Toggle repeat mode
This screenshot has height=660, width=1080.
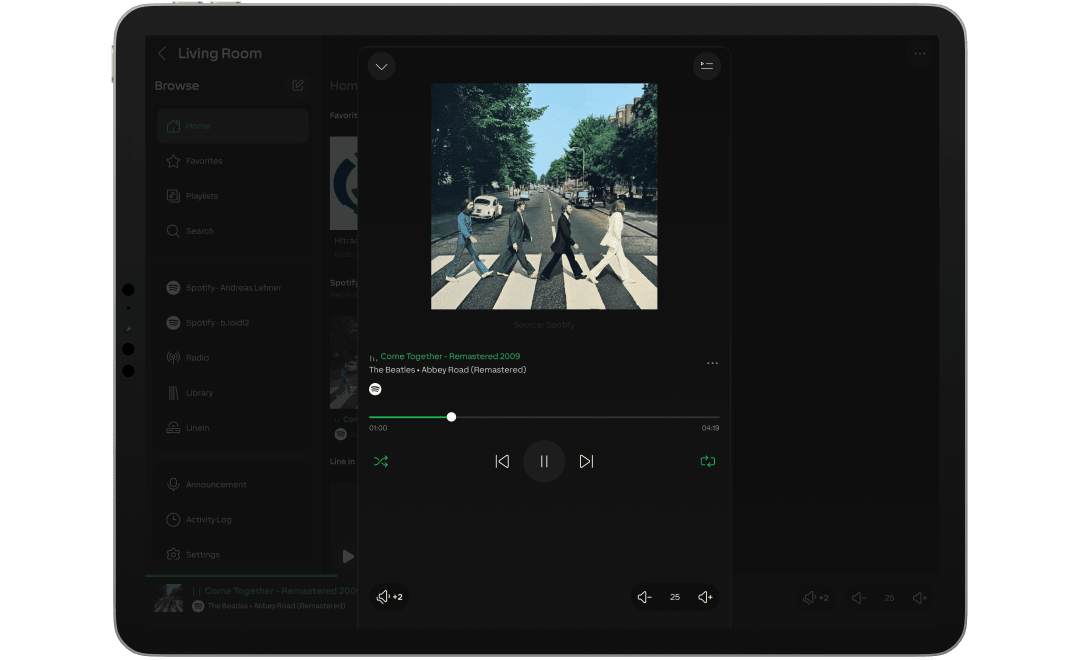click(x=708, y=462)
